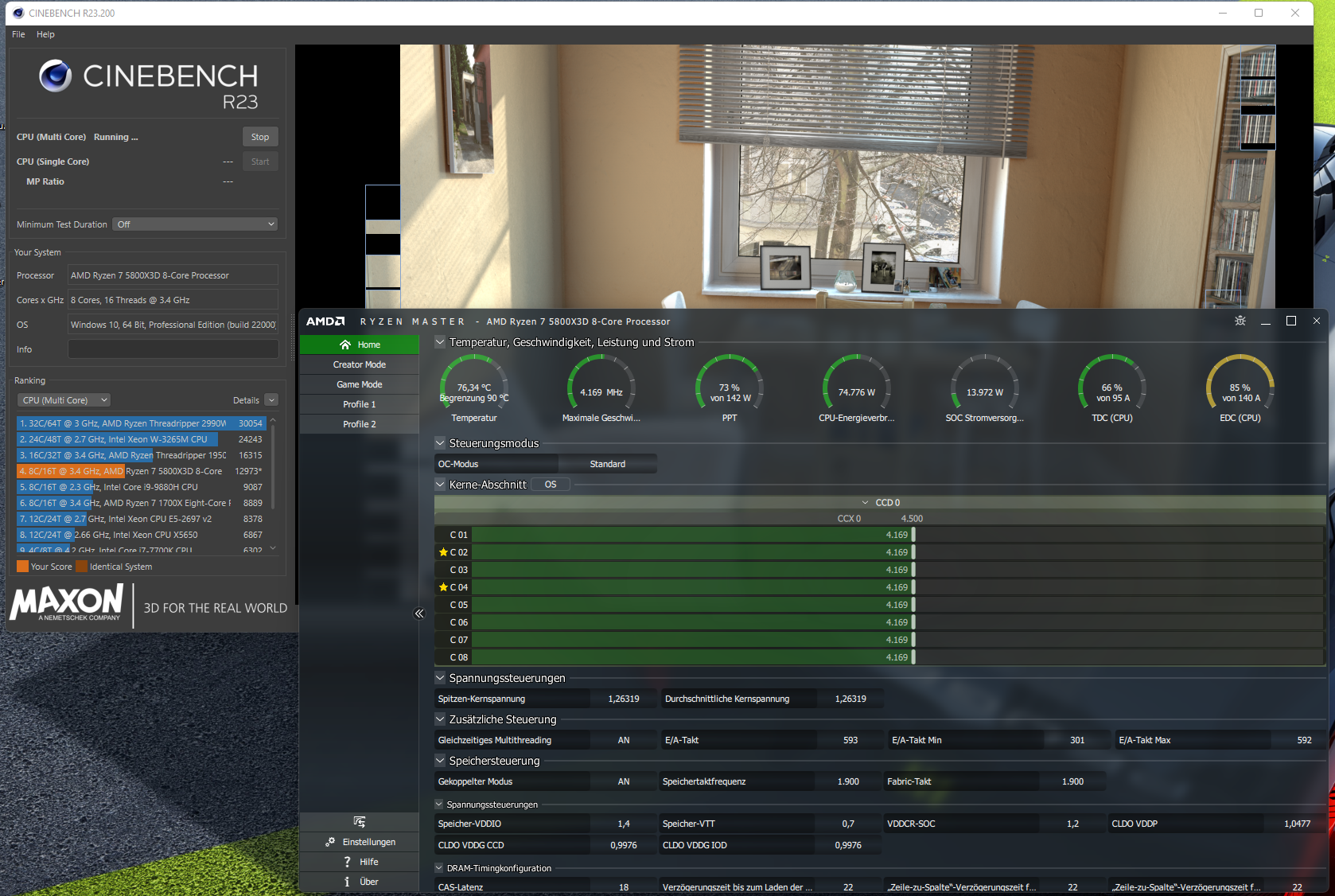Click the gold star on core C 04
Viewport: 1335px width, 896px height.
pos(443,587)
